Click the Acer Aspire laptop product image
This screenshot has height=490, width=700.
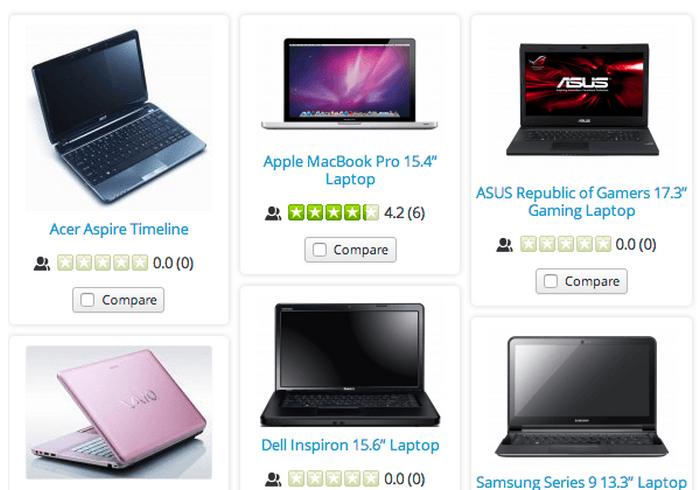tap(119, 117)
